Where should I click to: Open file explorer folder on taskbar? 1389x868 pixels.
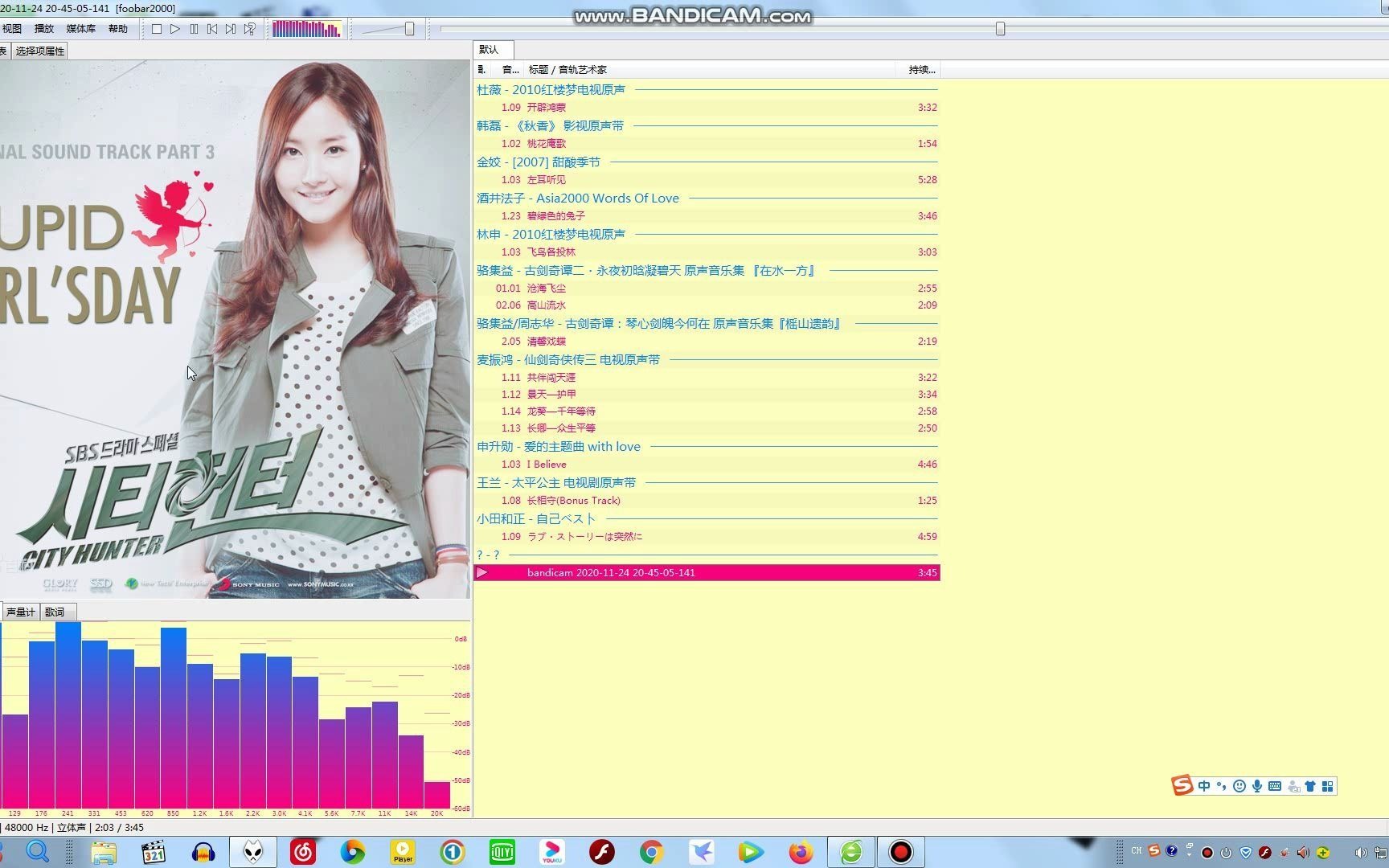point(104,852)
